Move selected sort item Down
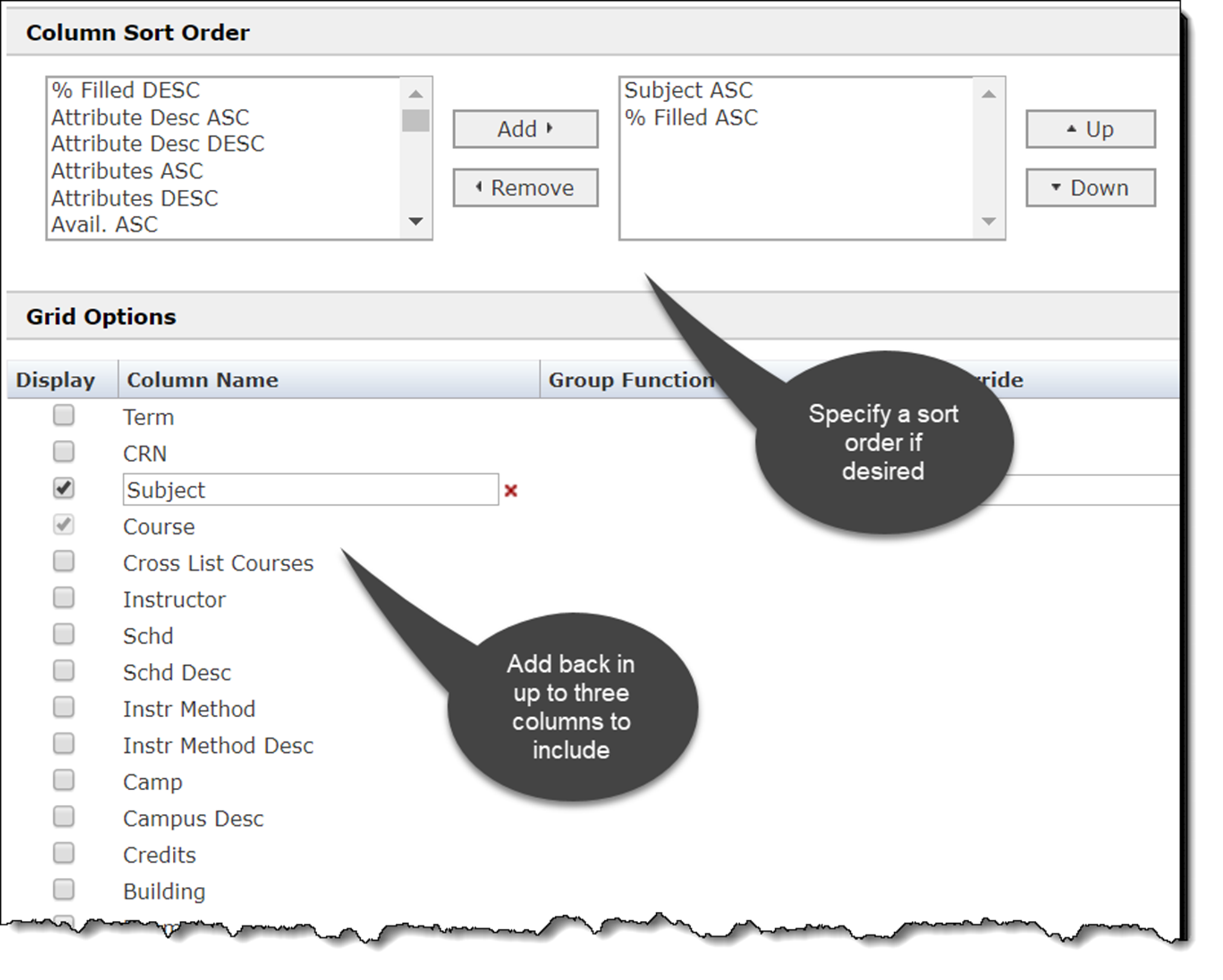Image resolution: width=1223 pixels, height=980 pixels. click(1090, 188)
